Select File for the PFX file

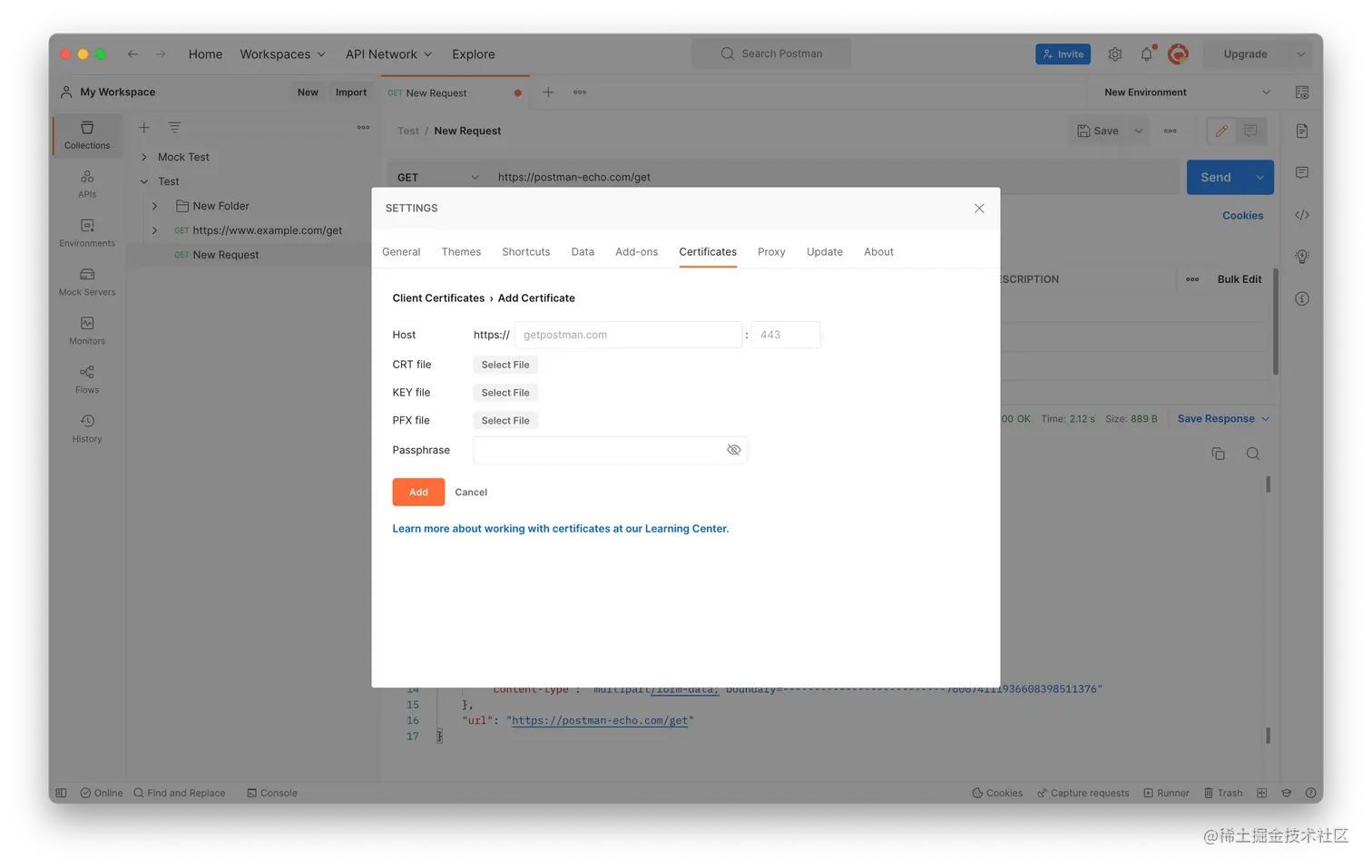(505, 421)
